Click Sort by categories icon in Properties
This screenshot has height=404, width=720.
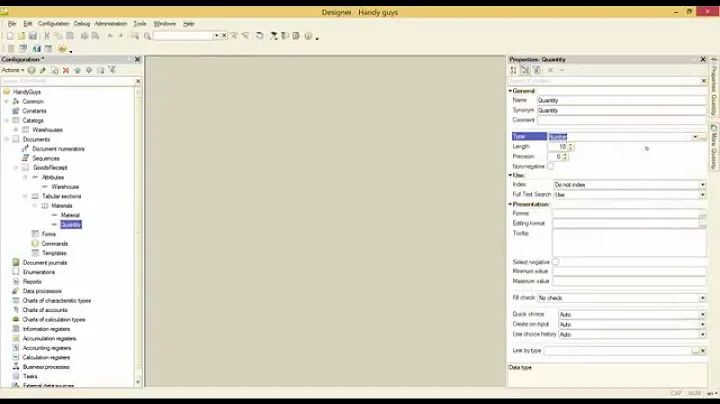click(x=525, y=70)
